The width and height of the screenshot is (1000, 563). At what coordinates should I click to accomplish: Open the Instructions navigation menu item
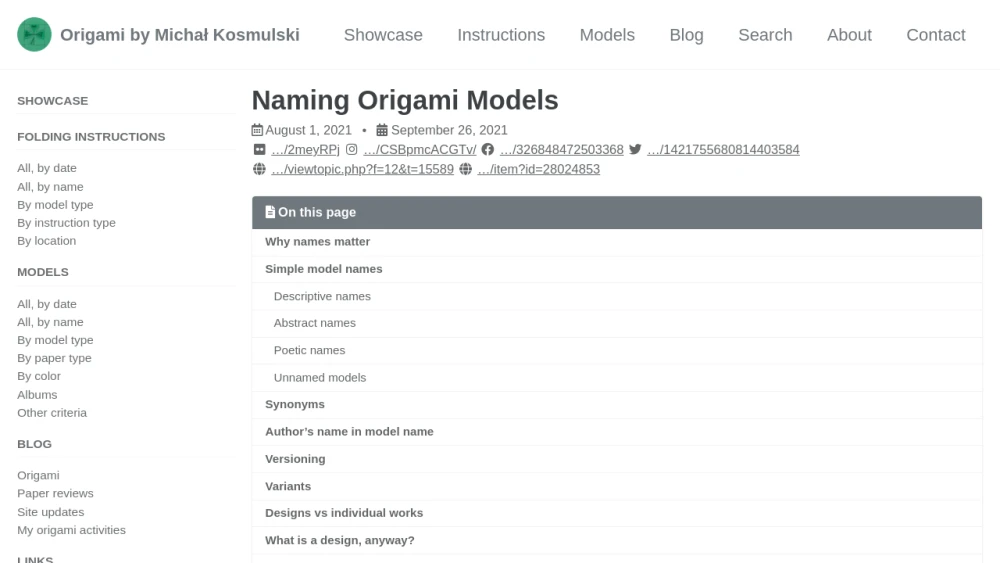pos(501,35)
